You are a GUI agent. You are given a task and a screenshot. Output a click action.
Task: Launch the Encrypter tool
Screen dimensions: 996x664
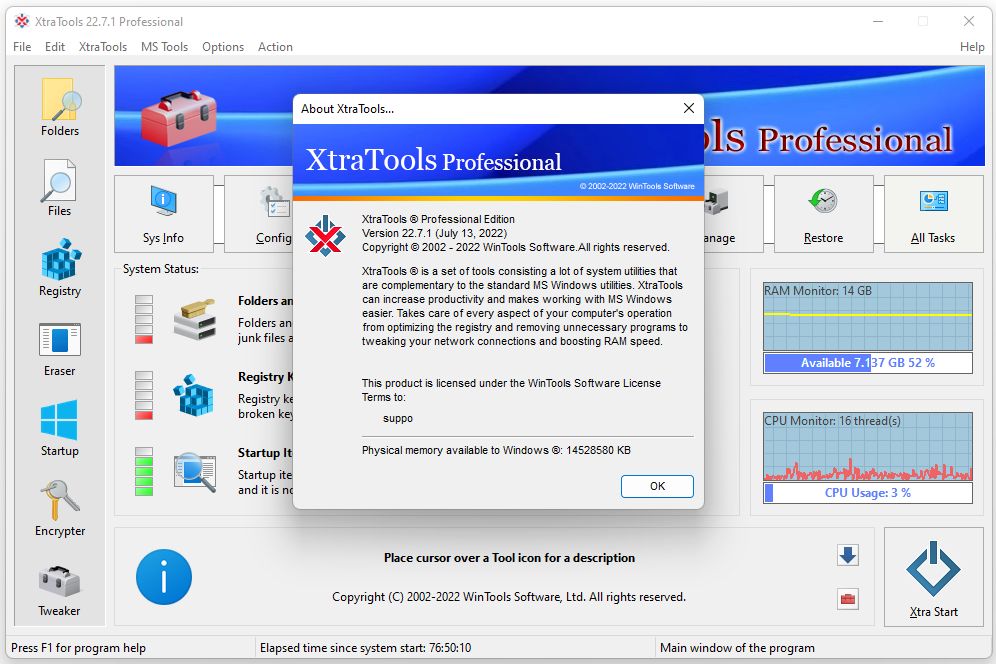[60, 508]
